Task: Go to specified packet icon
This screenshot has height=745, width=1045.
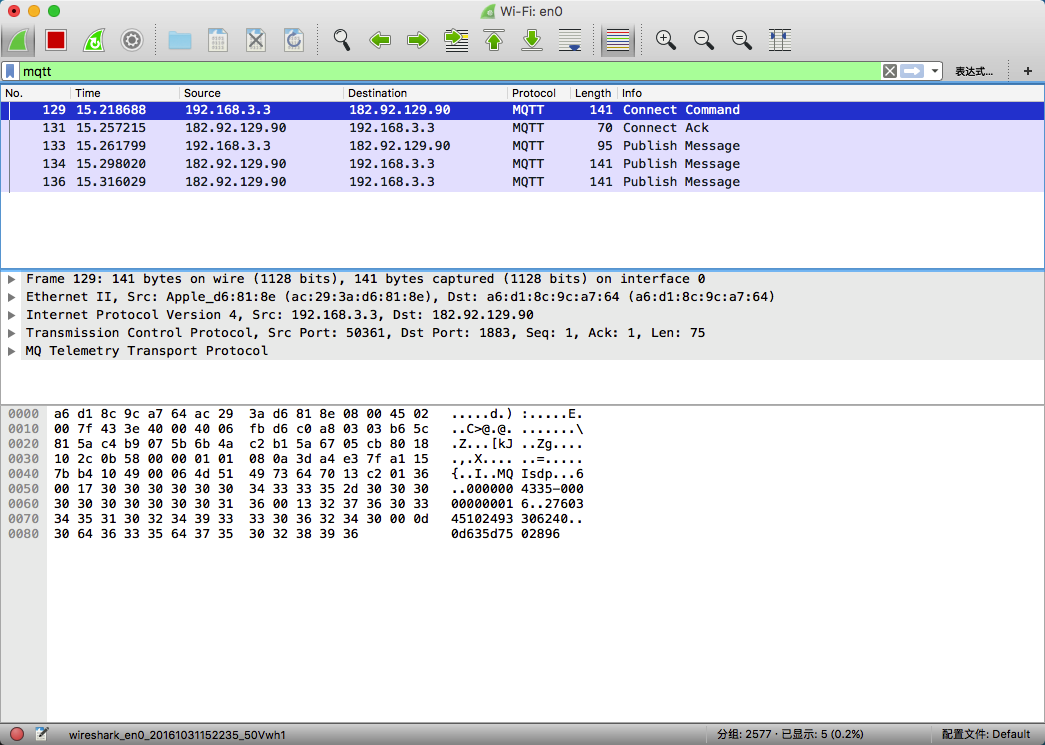Action: [x=457, y=40]
